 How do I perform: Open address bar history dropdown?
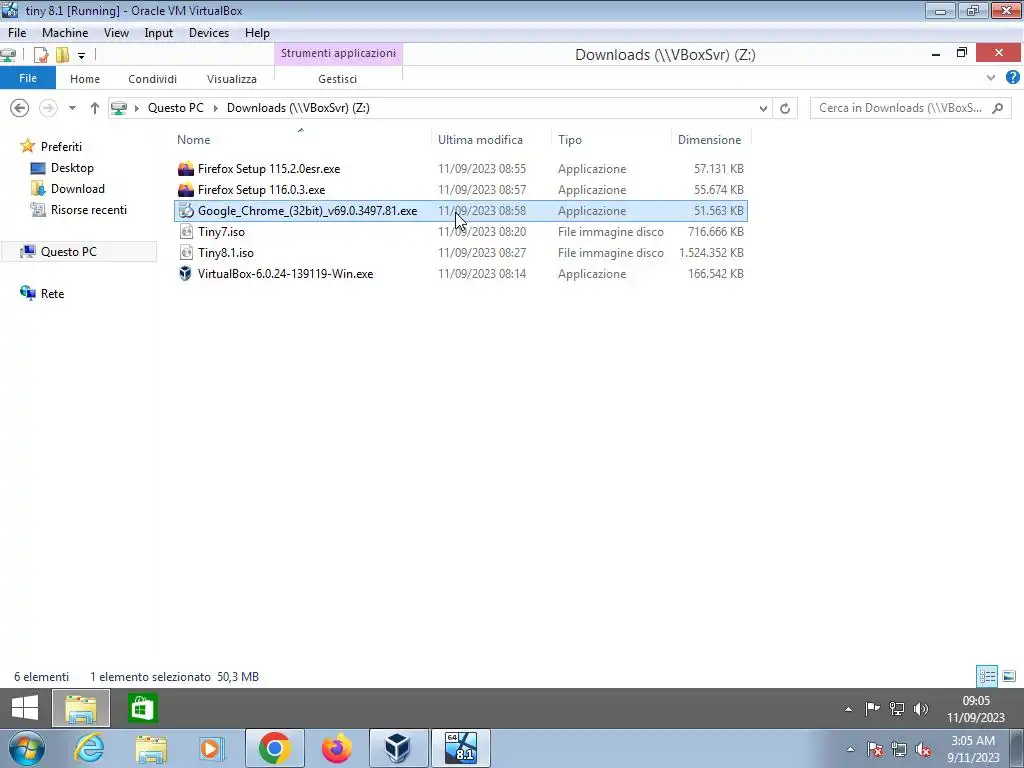[x=763, y=108]
